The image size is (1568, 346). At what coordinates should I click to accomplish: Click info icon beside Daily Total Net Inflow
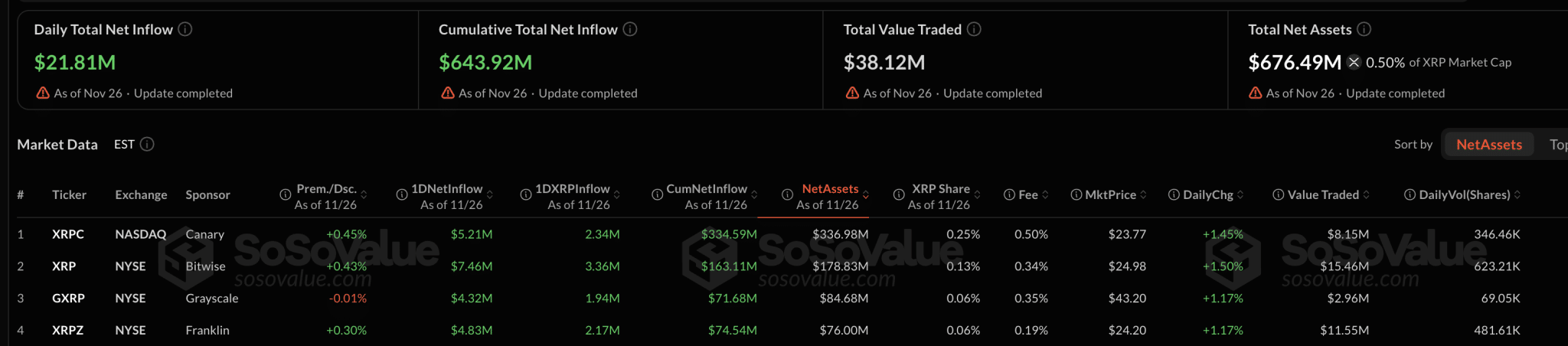coord(185,29)
